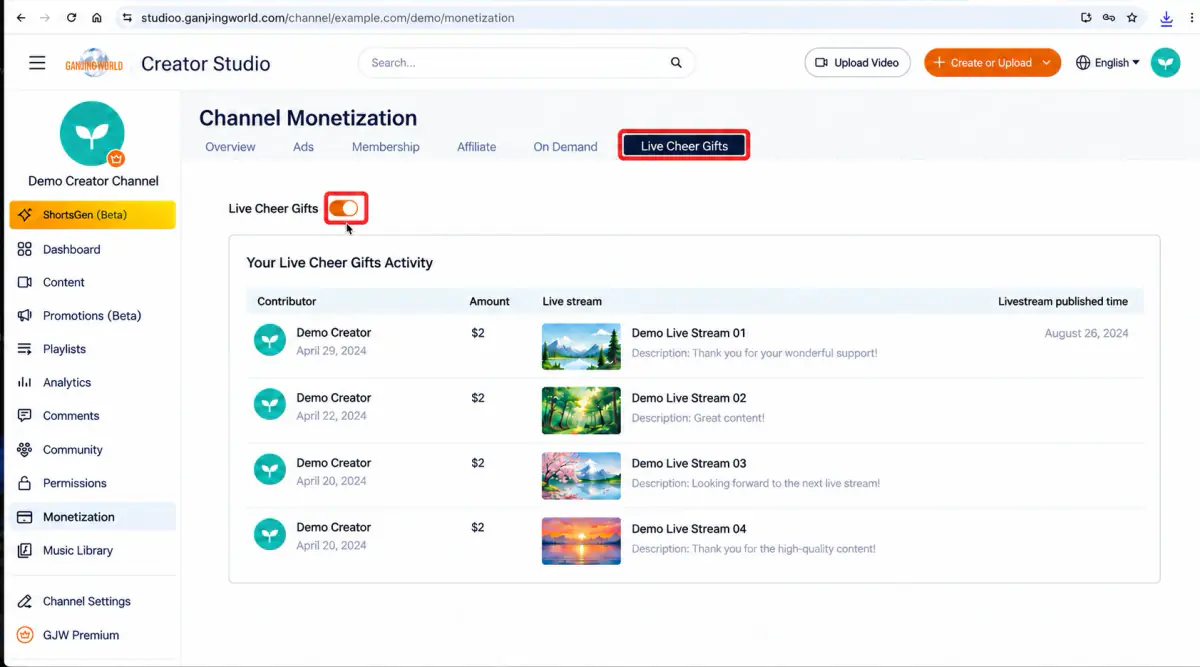
Task: Click the date "August 26, 2024"
Action: 1086,333
